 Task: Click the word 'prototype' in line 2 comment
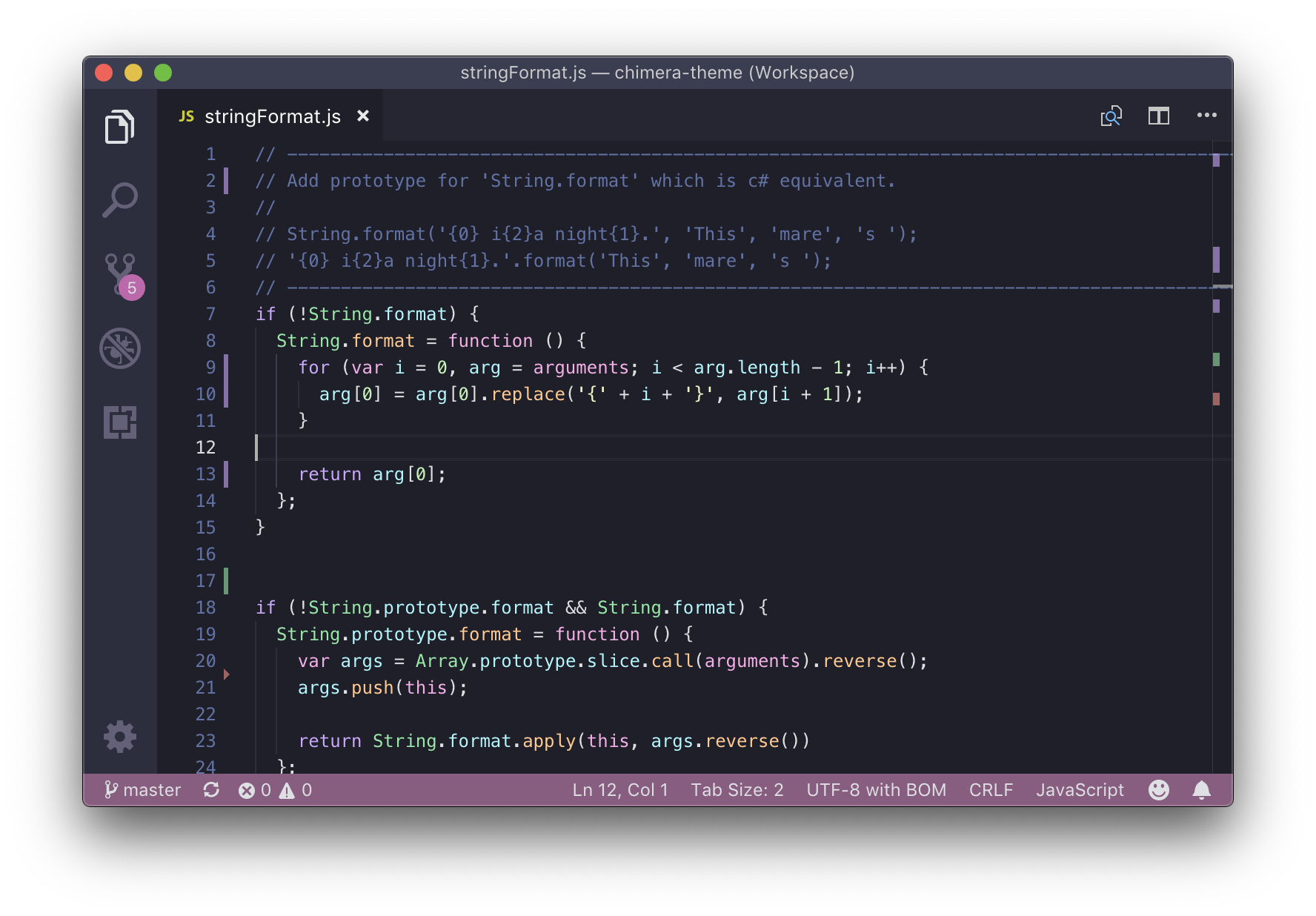pyautogui.click(x=378, y=181)
